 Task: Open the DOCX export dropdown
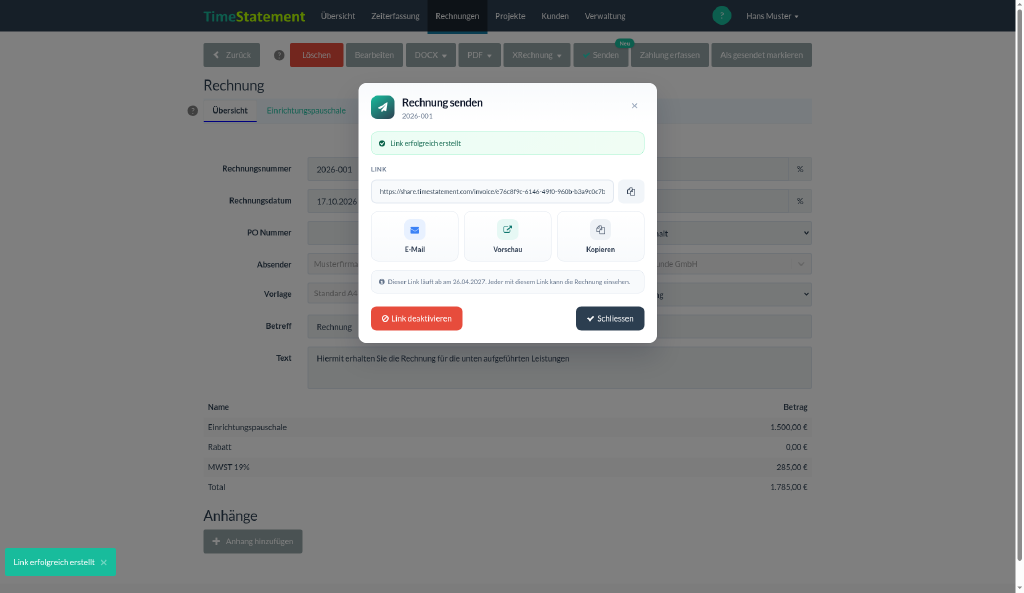click(430, 55)
